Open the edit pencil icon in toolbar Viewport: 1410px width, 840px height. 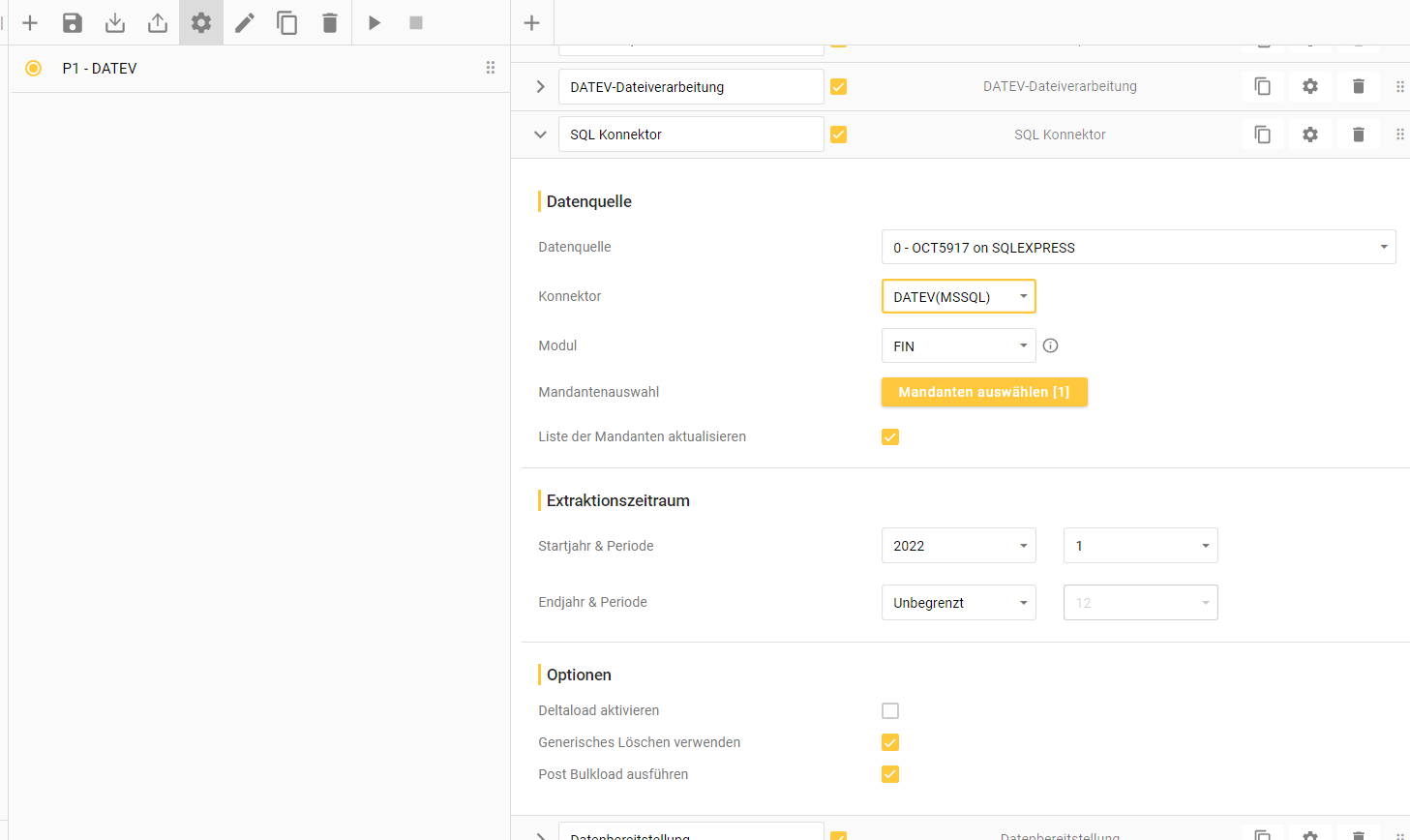pyautogui.click(x=244, y=22)
